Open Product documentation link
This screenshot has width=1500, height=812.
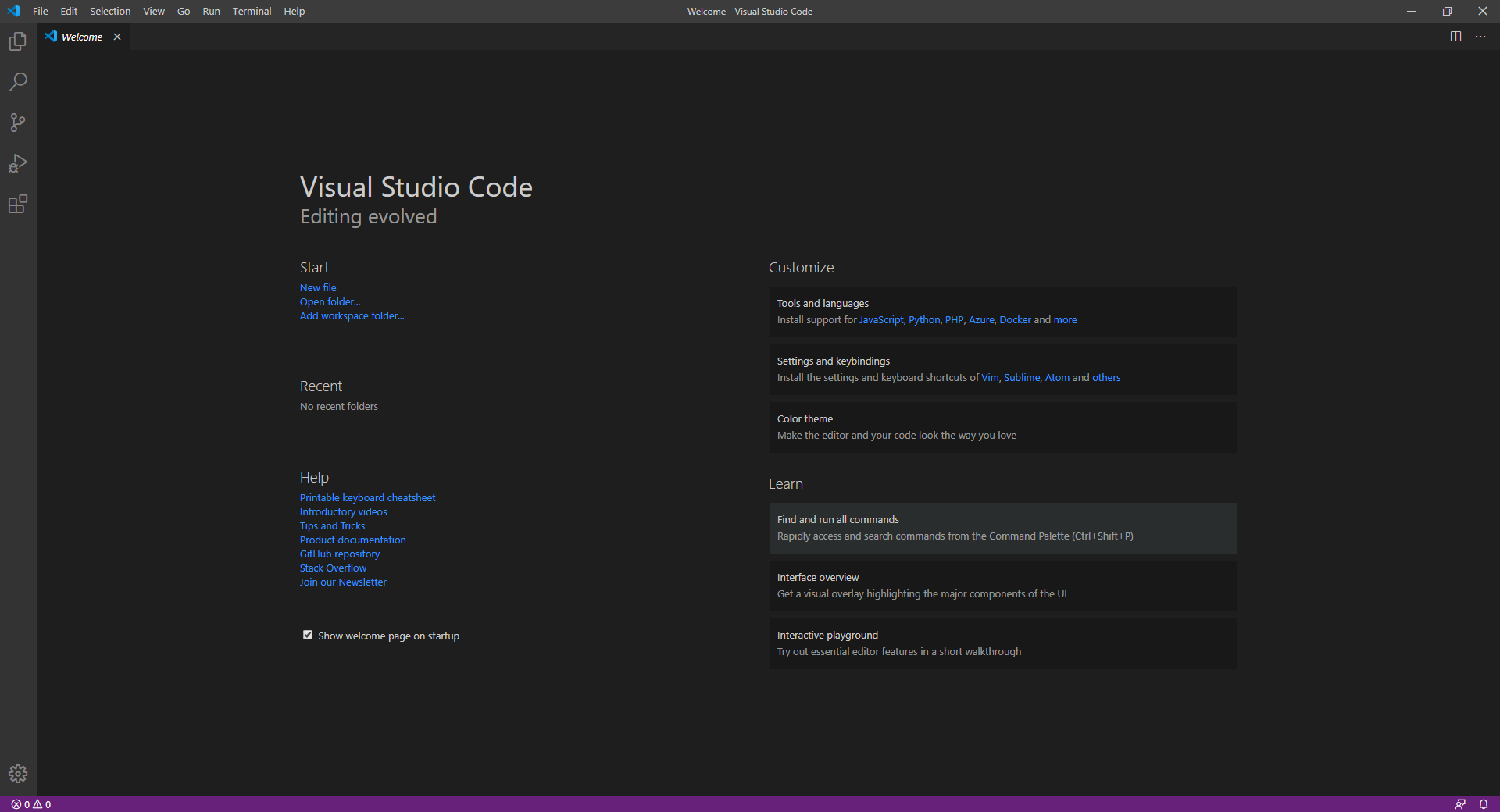pyautogui.click(x=352, y=540)
